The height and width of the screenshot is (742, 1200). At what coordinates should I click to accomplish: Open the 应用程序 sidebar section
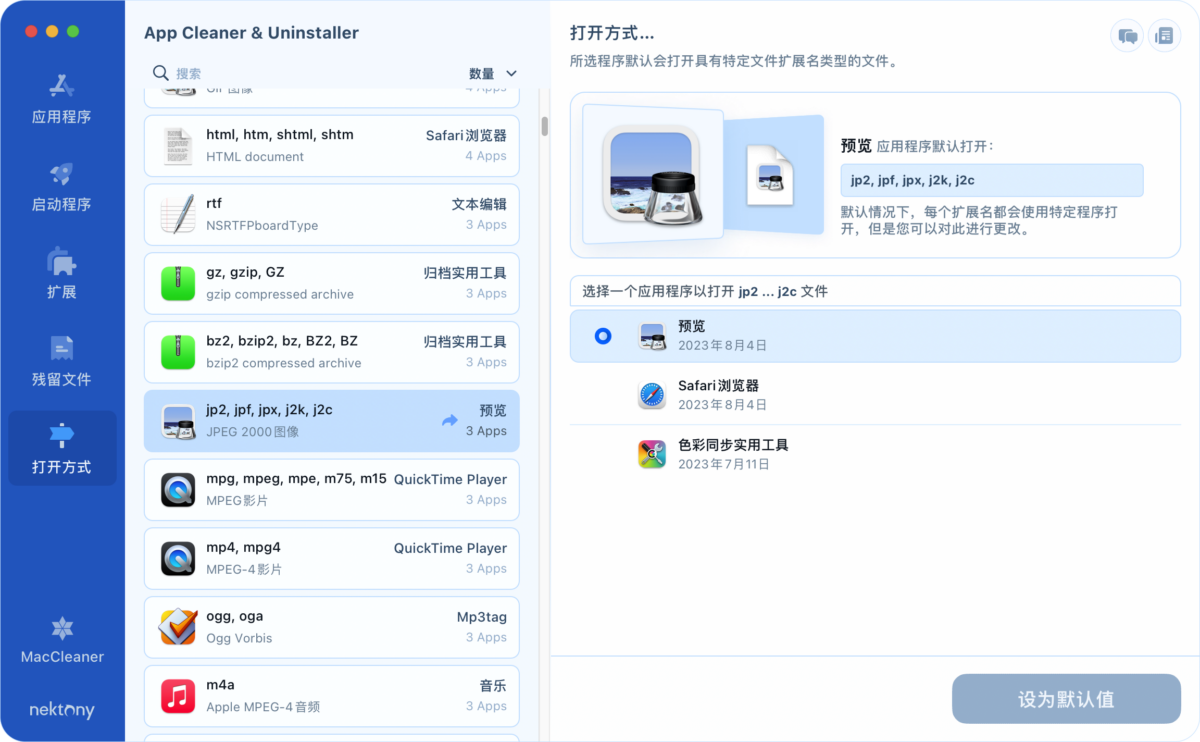tap(62, 98)
